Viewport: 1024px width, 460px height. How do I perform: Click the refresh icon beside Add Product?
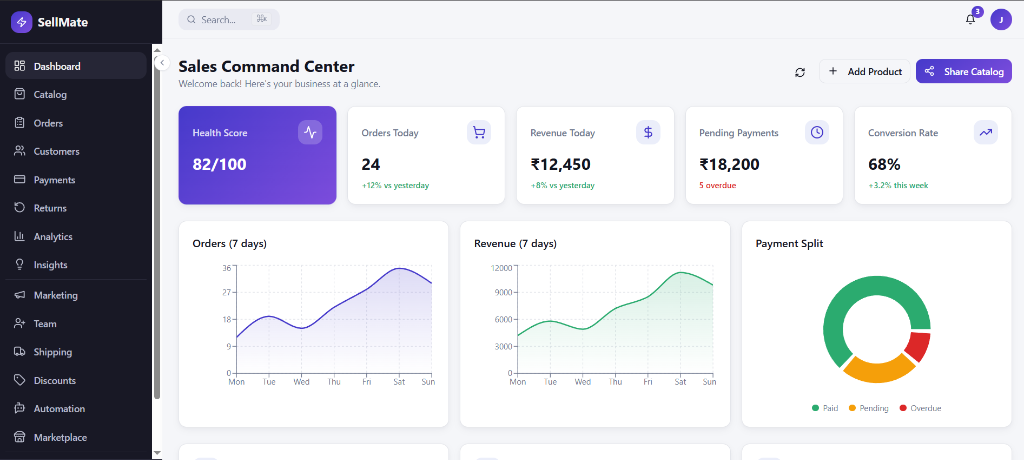click(x=800, y=72)
